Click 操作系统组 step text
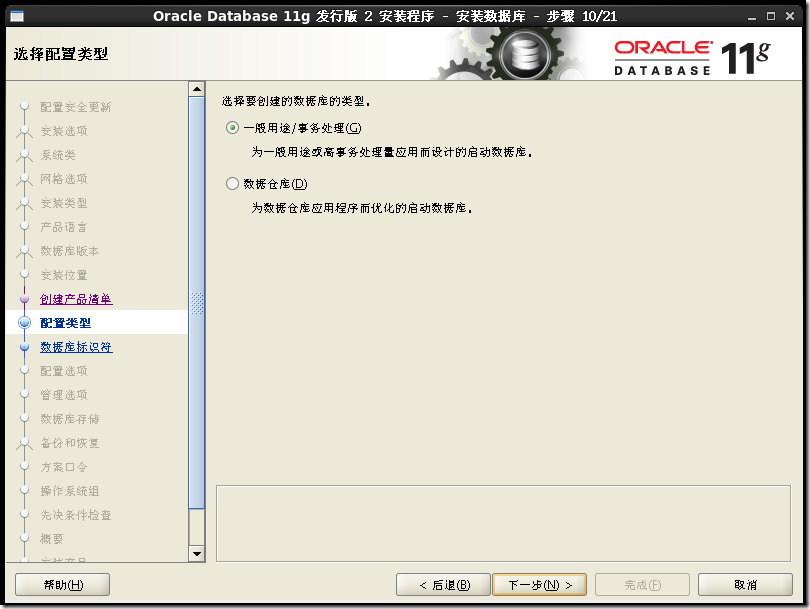 (x=70, y=491)
